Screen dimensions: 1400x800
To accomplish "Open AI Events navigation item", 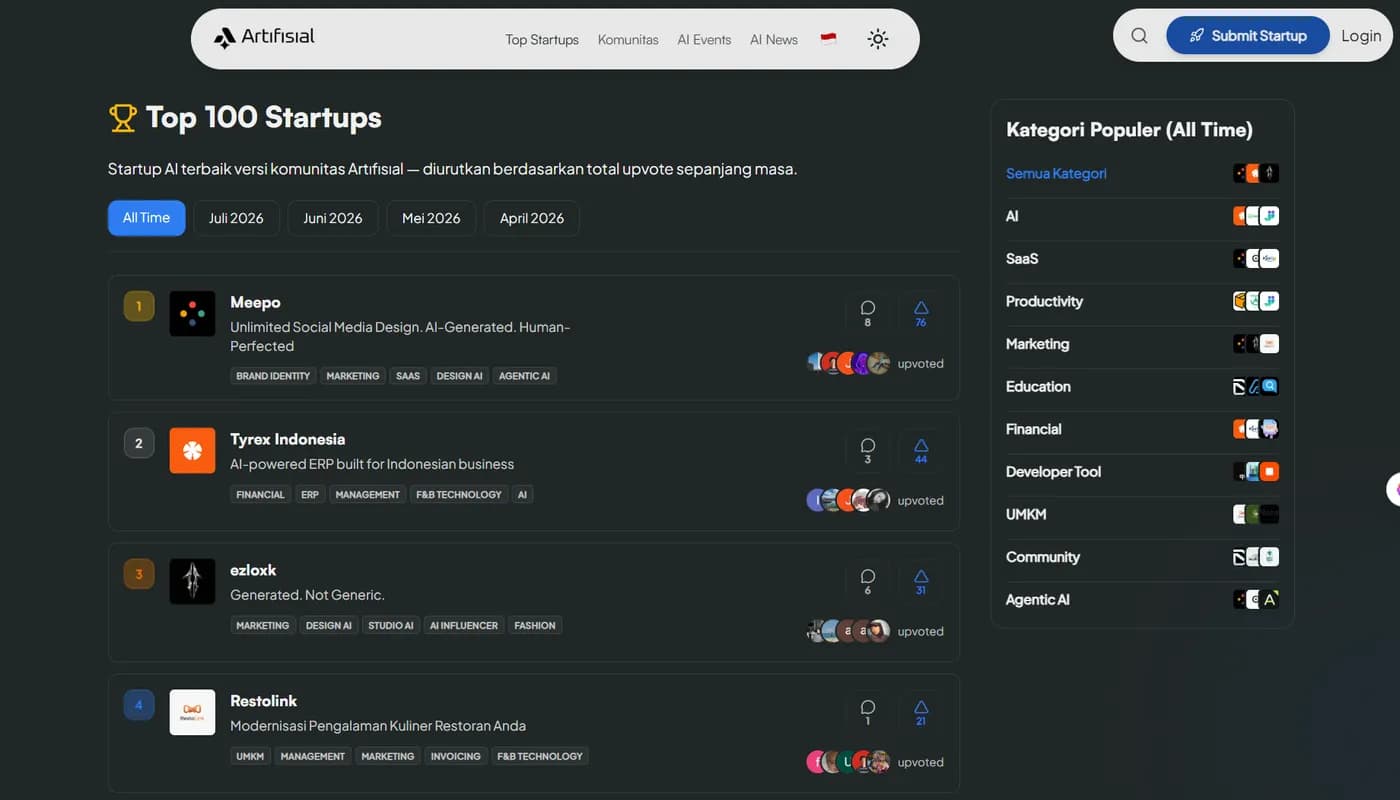I will 704,40.
